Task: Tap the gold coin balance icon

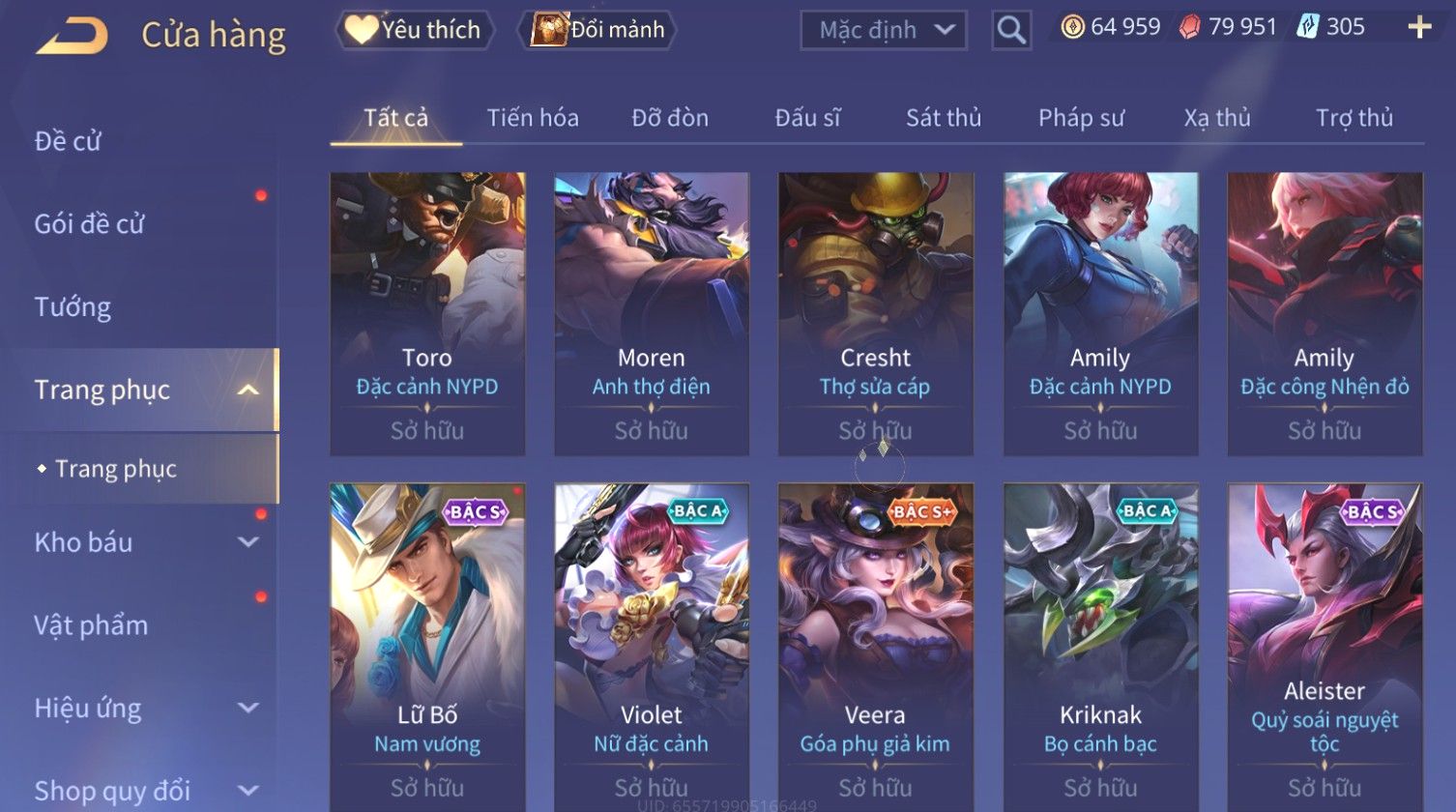Action: pyautogui.click(x=1072, y=27)
